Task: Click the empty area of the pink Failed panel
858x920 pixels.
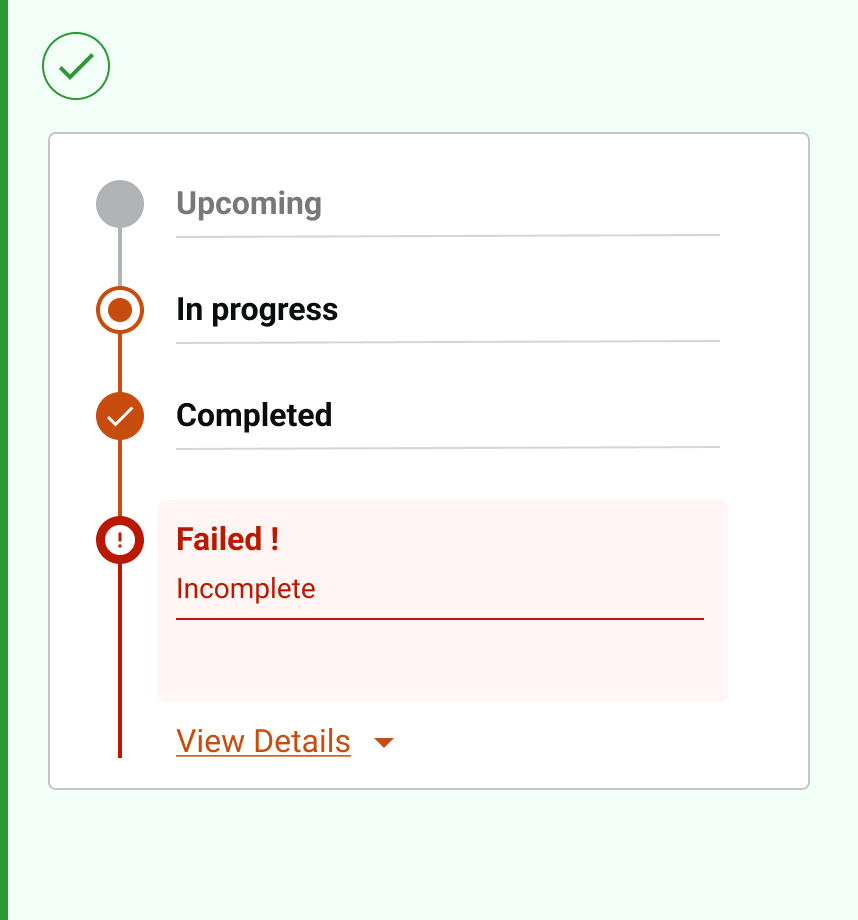Action: tap(440, 662)
